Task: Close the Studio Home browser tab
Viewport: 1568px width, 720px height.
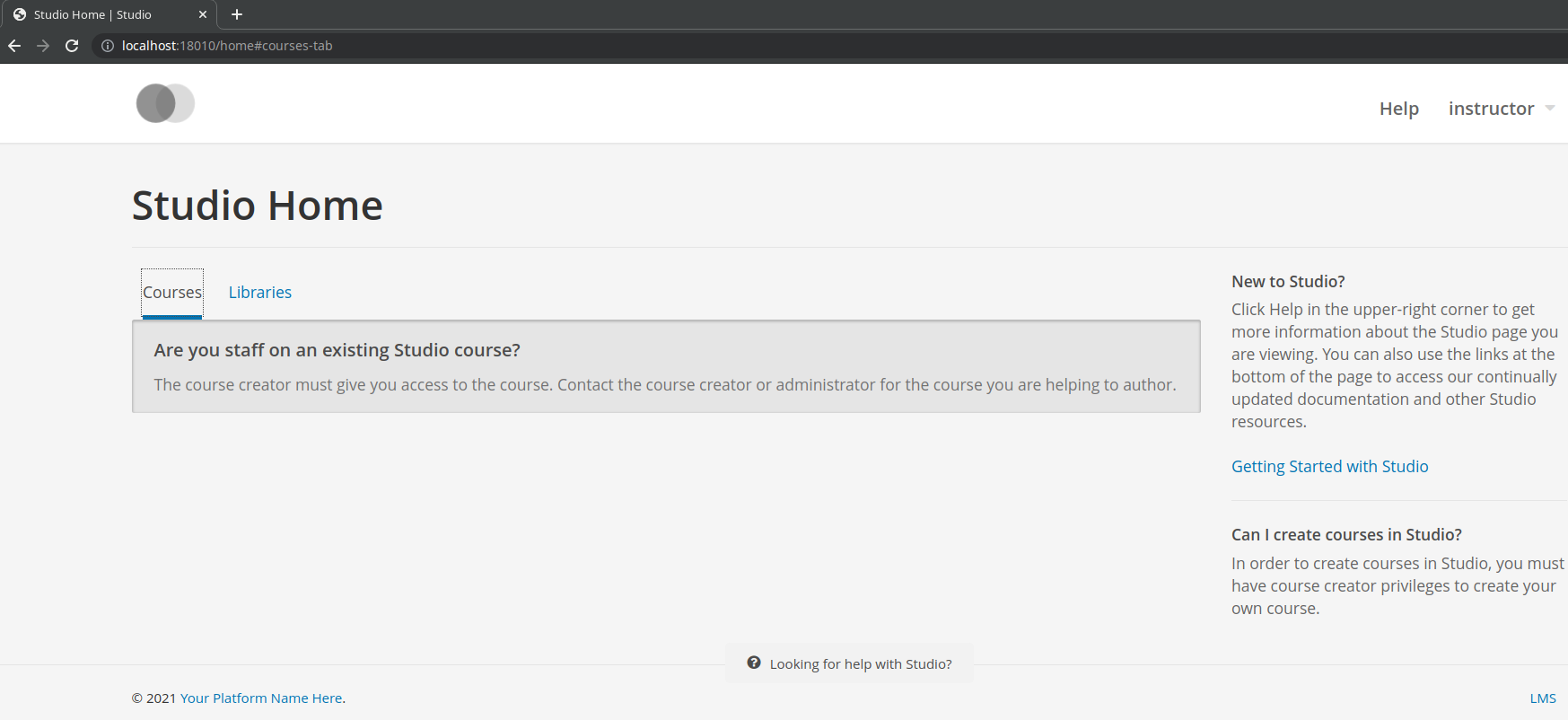Action: [x=203, y=14]
